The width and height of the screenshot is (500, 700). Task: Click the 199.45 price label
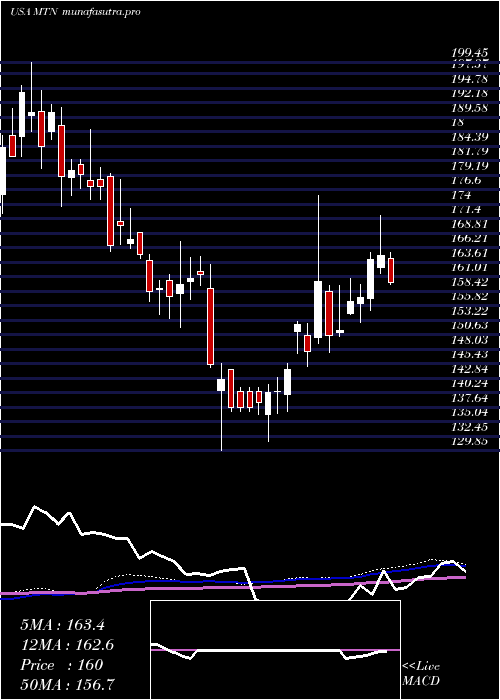pos(470,54)
